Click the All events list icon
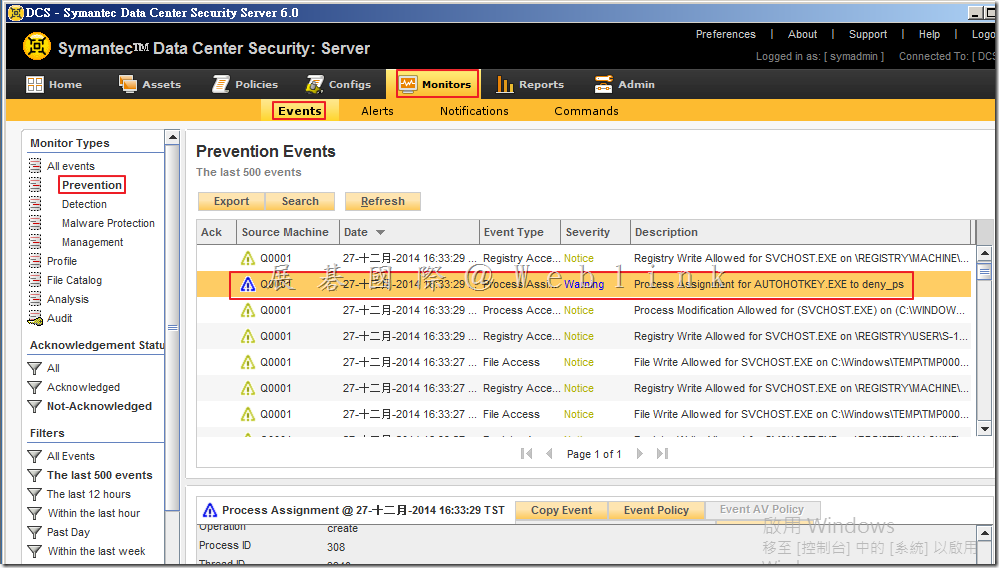The width and height of the screenshot is (999, 568). (x=35, y=166)
